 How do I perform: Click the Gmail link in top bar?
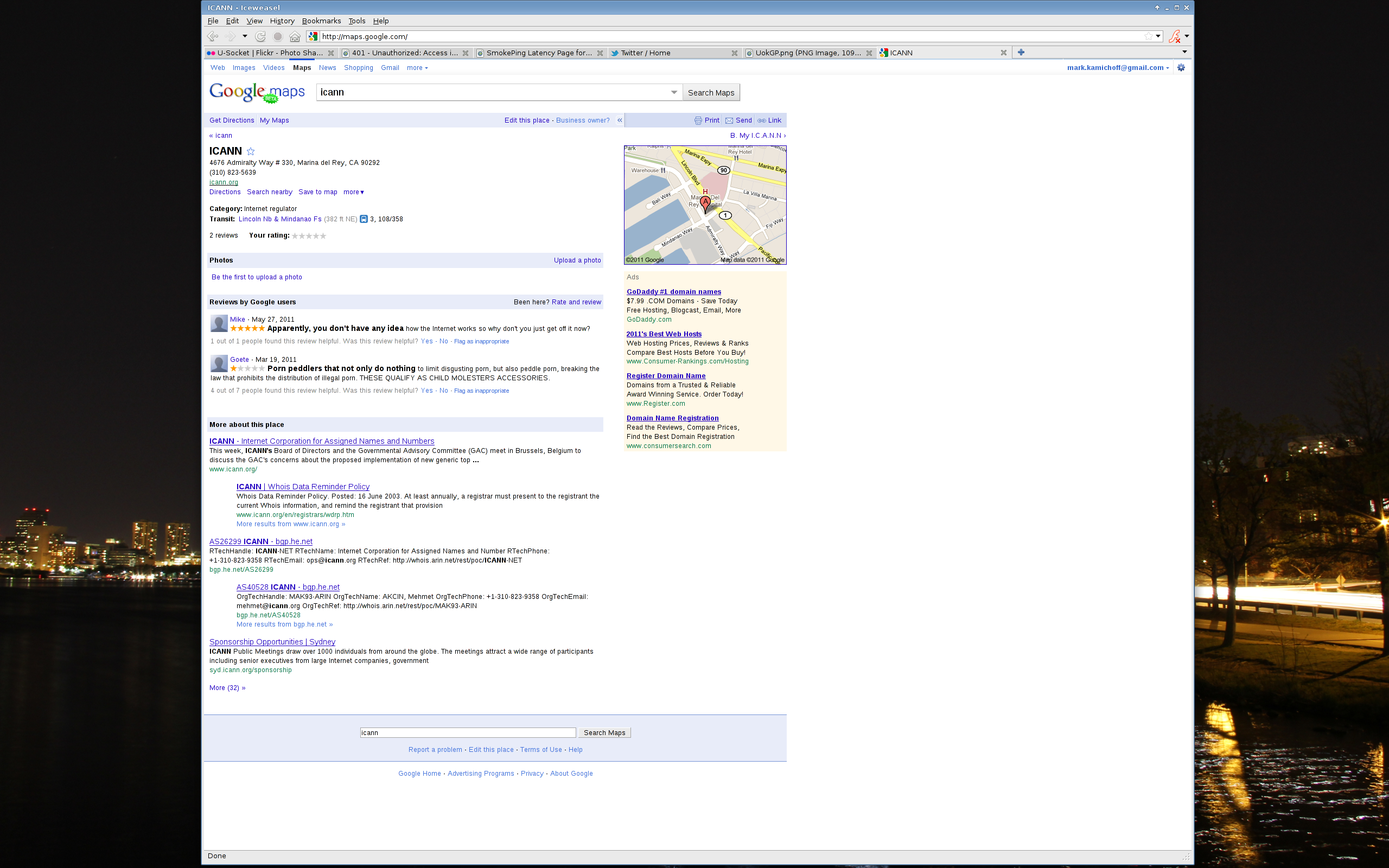(x=390, y=68)
